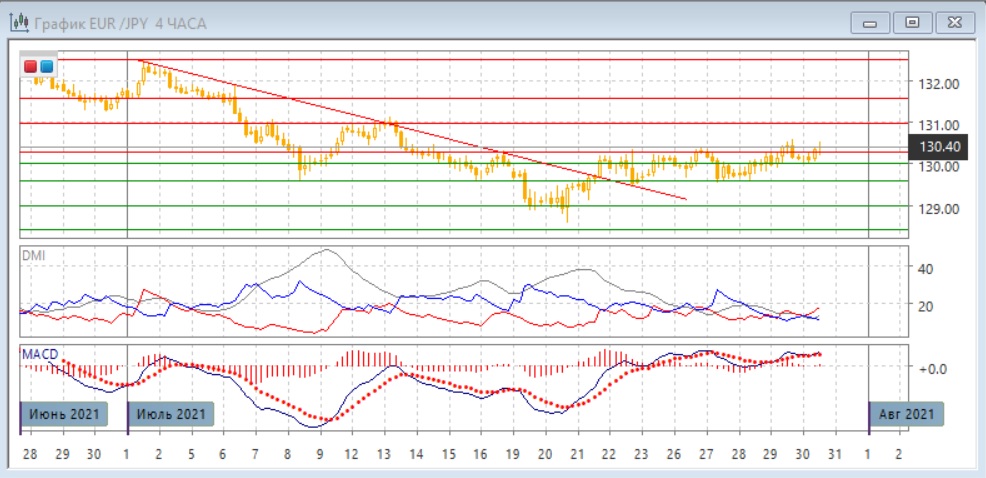Screen dimensions: 986x478
Task: Maximize the EUR/JPY chart window
Action: pyautogui.click(x=911, y=22)
